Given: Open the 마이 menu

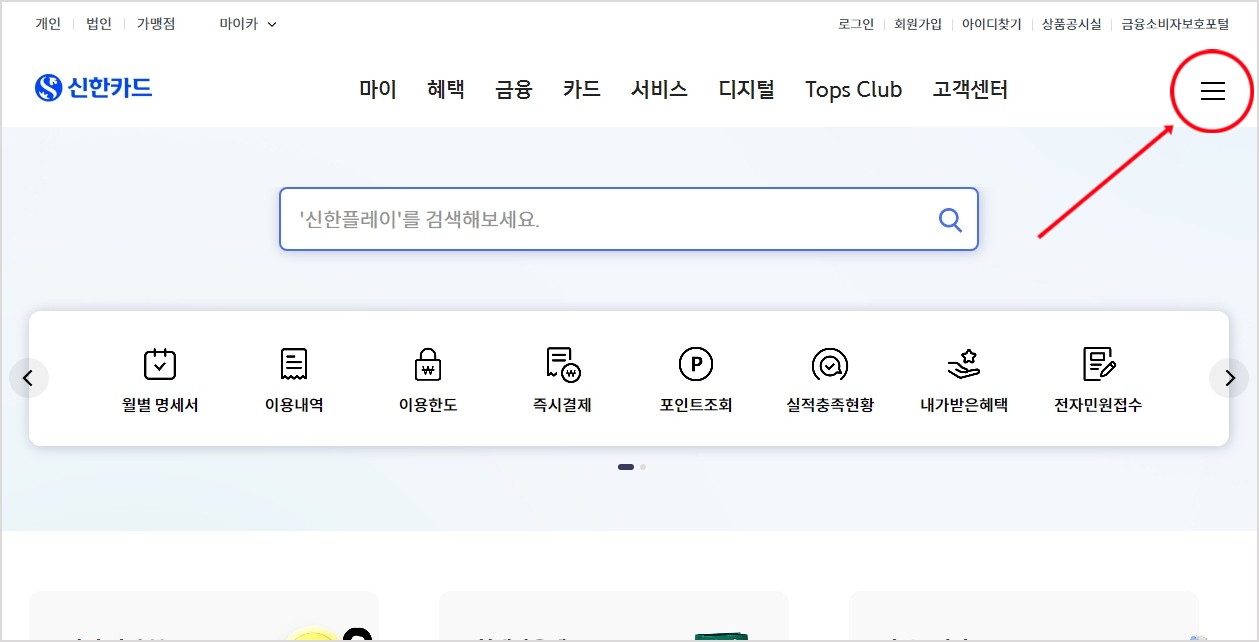Looking at the screenshot, I should point(378,90).
